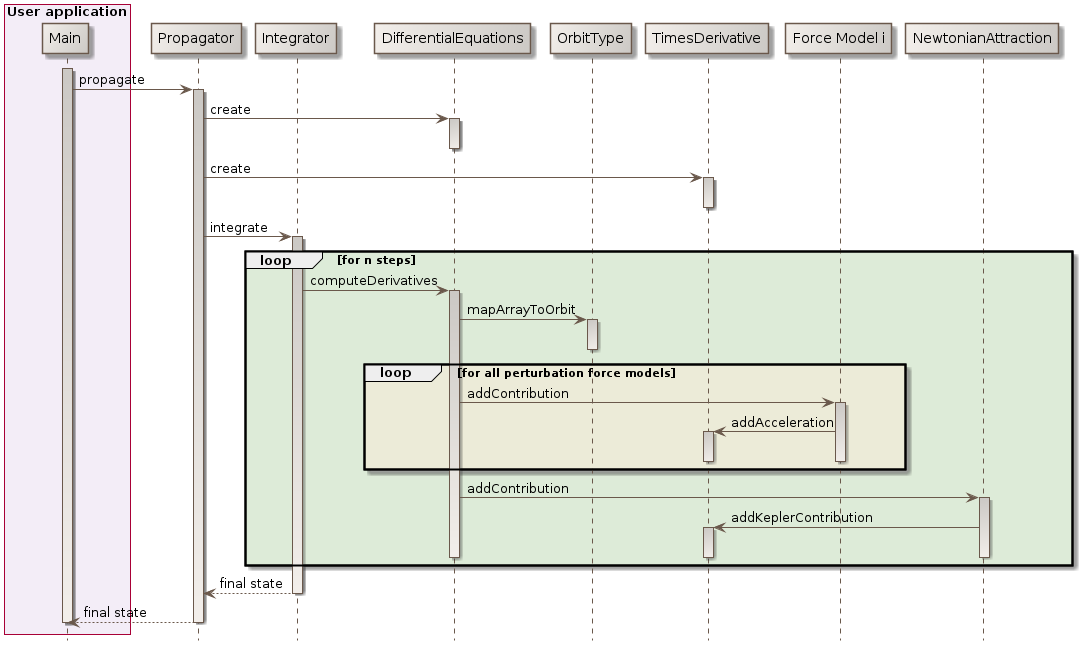The height and width of the screenshot is (651, 1082).
Task: Click the computeDerivatives message label
Action: 374,280
